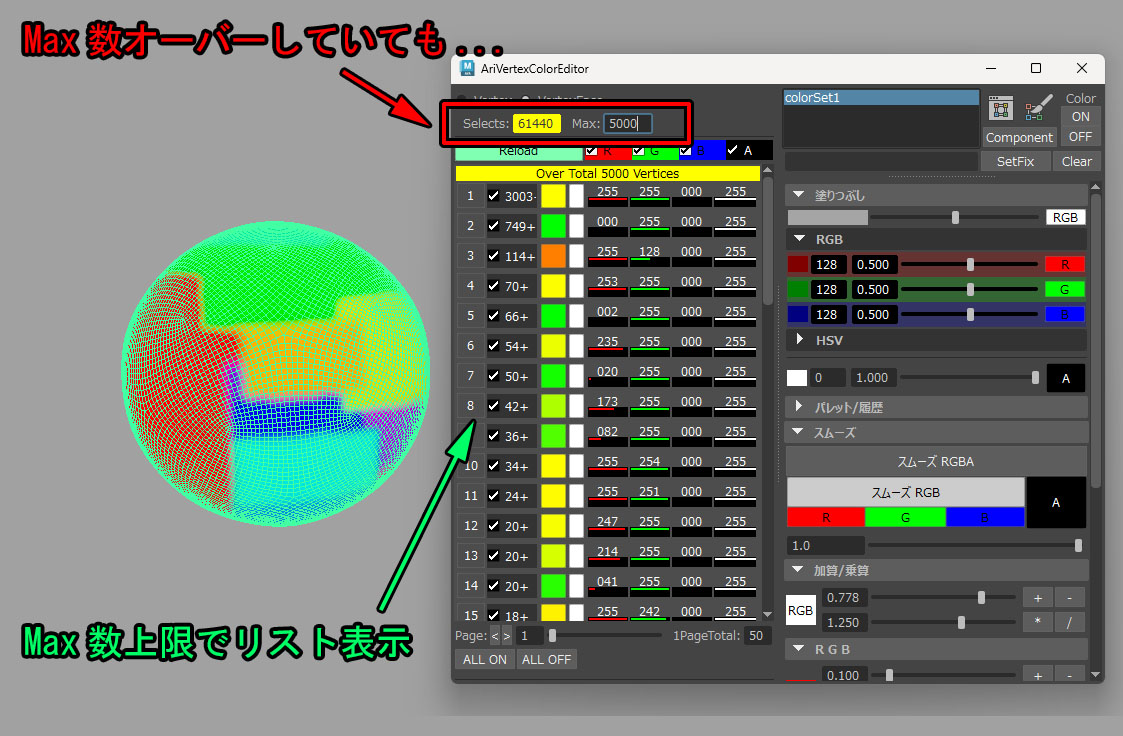Click the orange swatch in row 3
1123x736 pixels.
pos(553,256)
